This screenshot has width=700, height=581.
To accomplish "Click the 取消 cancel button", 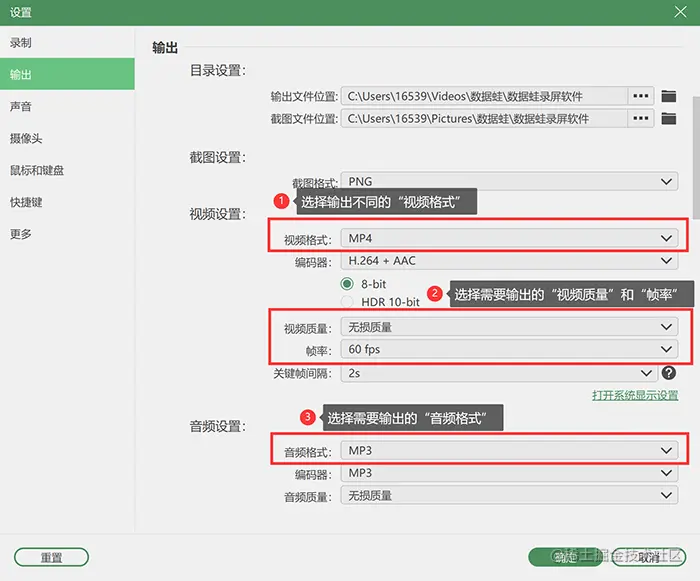I will (x=649, y=557).
